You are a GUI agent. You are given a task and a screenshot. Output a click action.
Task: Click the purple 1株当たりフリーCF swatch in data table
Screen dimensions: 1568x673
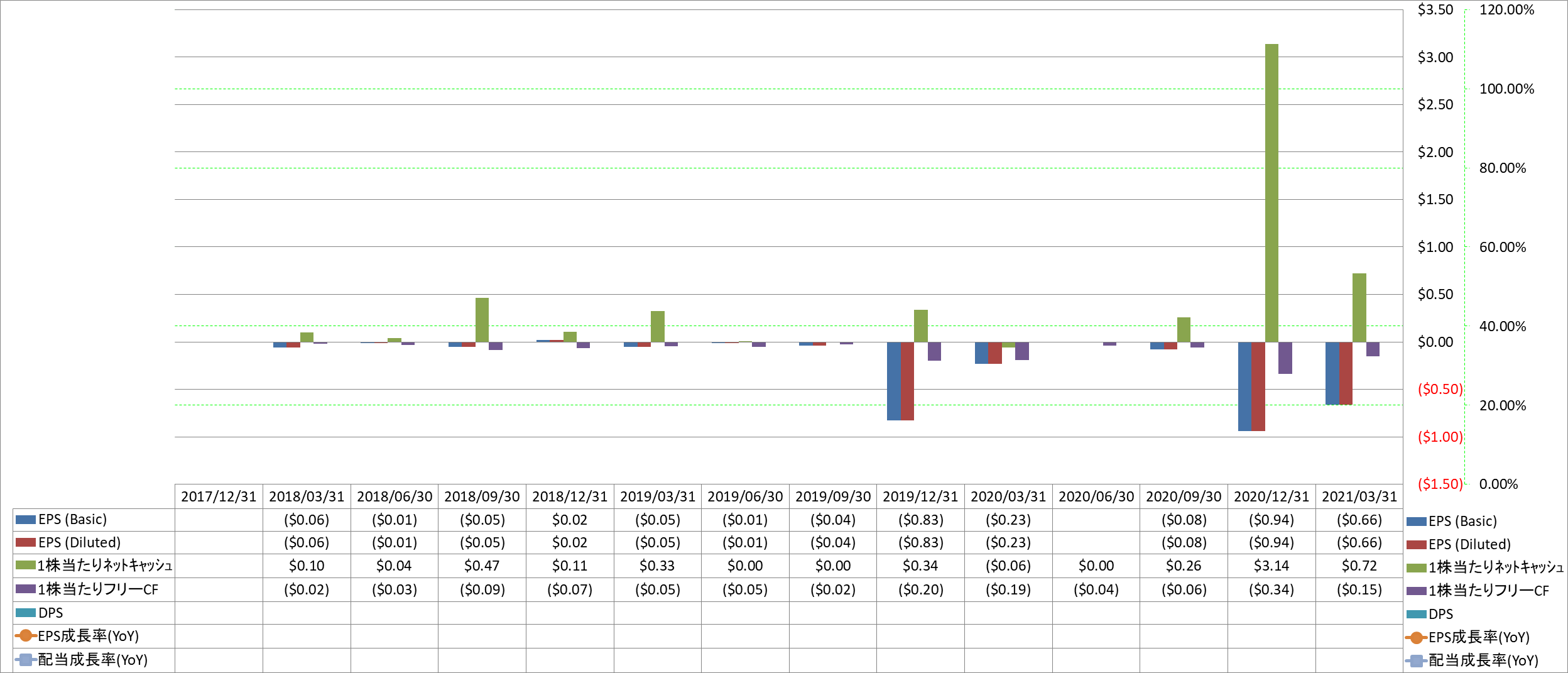[x=26, y=589]
